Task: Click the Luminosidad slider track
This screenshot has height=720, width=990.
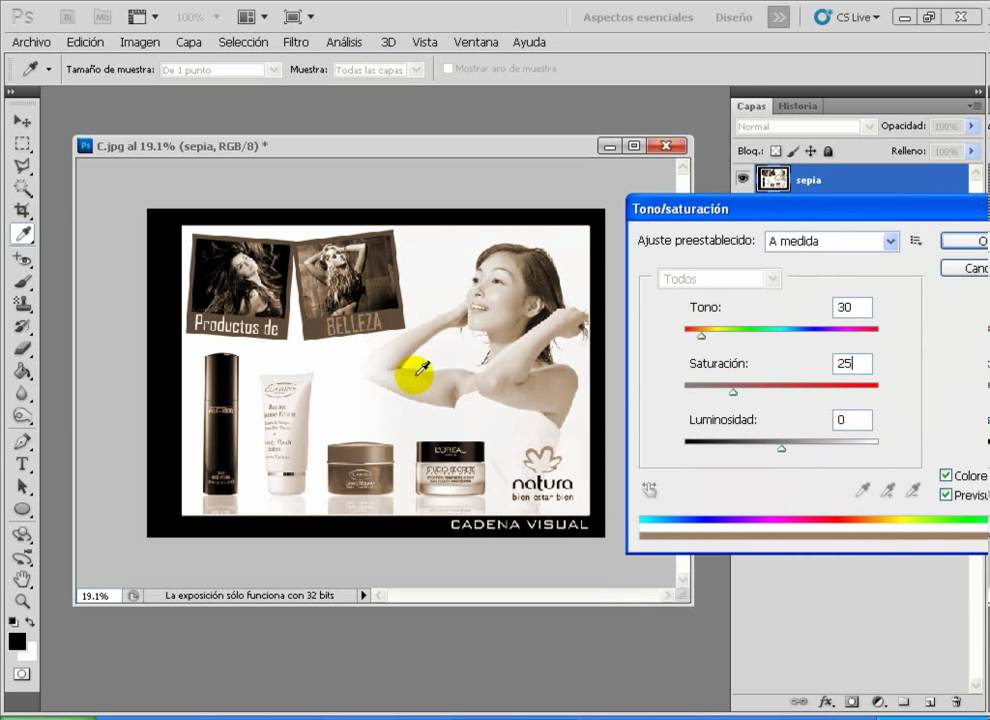Action: click(x=781, y=441)
